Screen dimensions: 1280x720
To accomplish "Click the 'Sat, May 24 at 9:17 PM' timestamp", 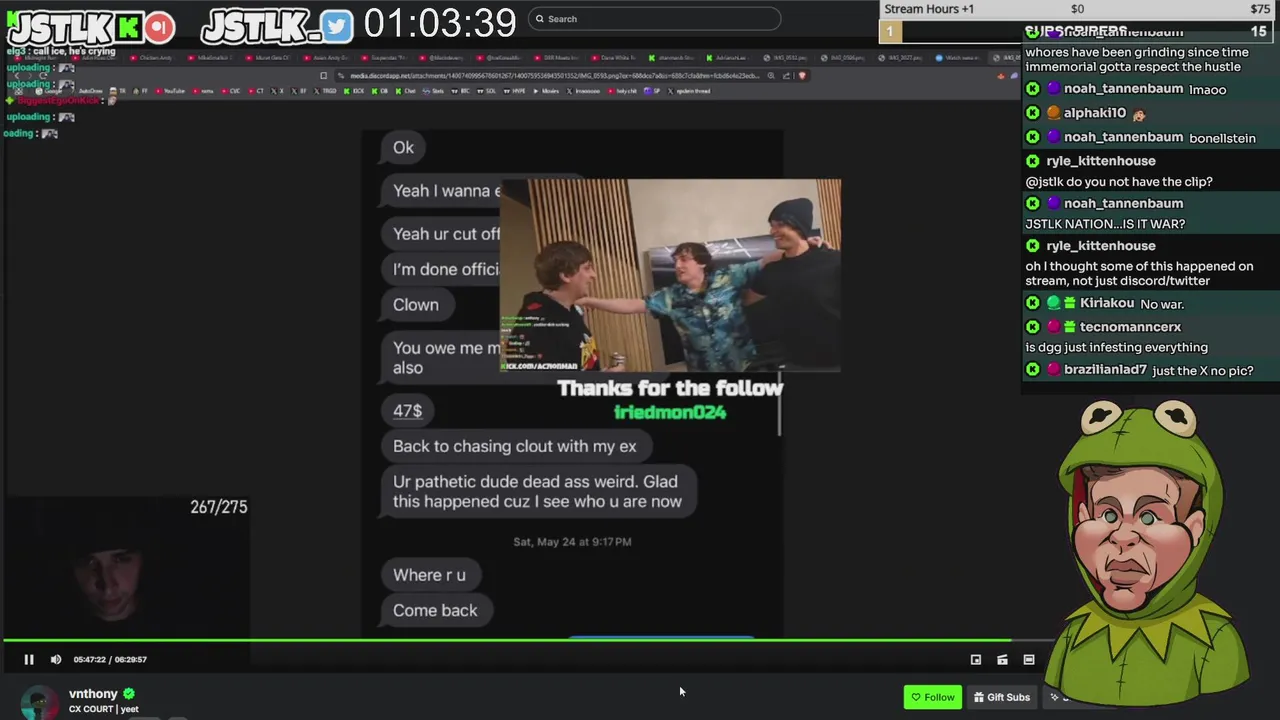I will (572, 542).
